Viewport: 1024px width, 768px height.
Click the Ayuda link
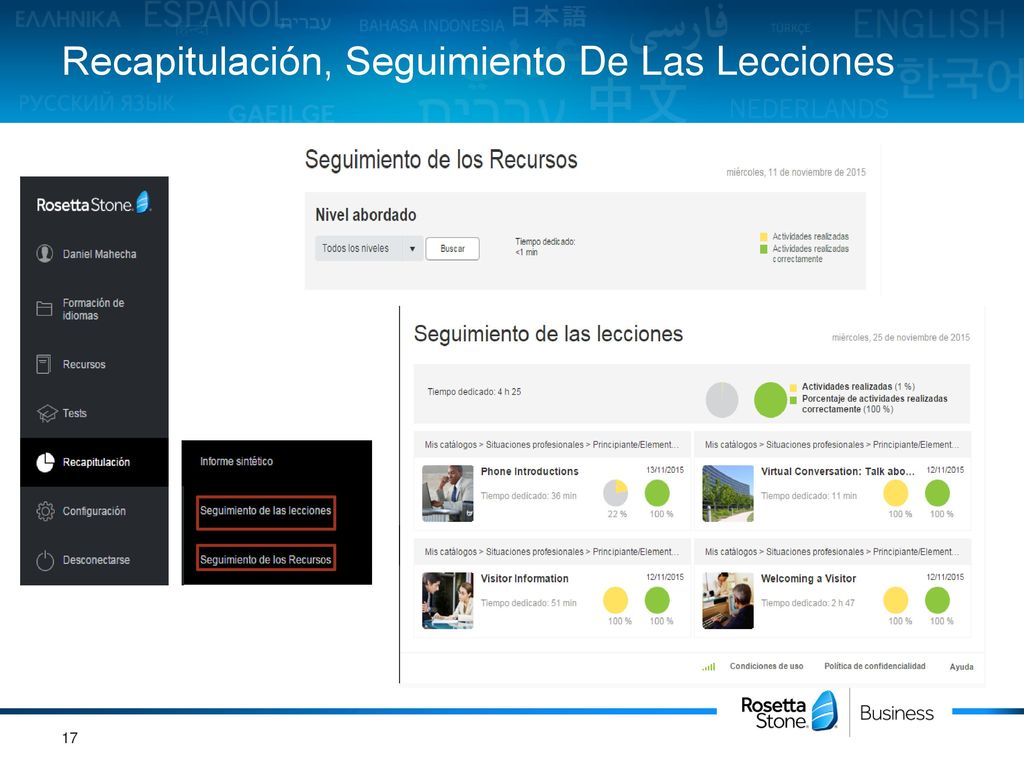pyautogui.click(x=961, y=667)
